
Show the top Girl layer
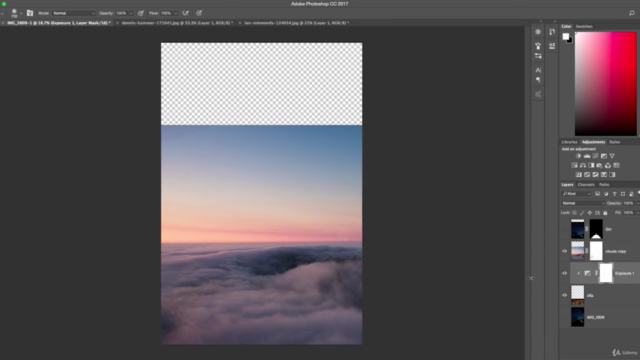coord(565,229)
